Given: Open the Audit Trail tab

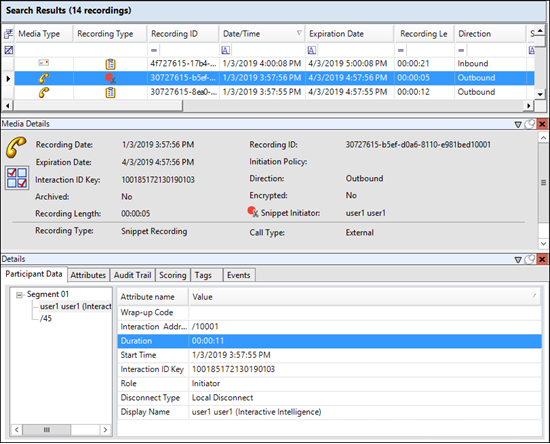Looking at the screenshot, I should [133, 275].
